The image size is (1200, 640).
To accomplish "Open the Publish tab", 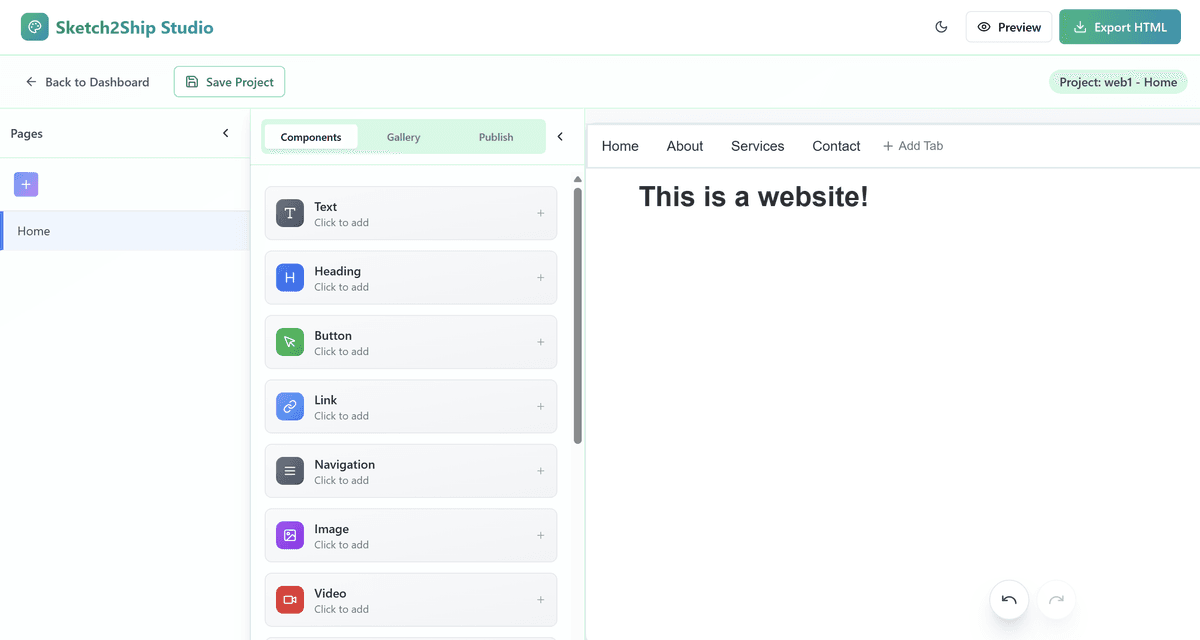I will pyautogui.click(x=496, y=137).
